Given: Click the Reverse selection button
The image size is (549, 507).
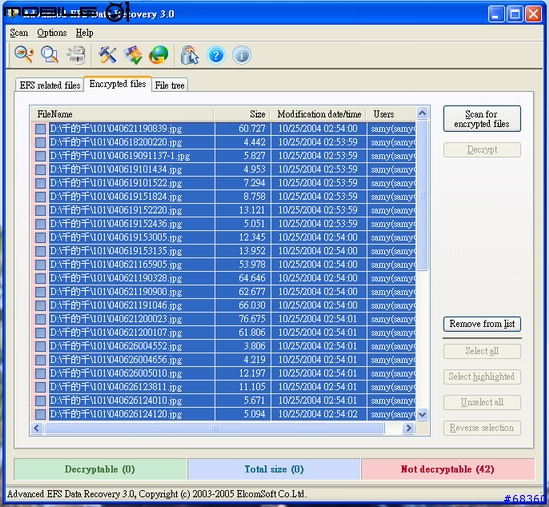Looking at the screenshot, I should pos(482,428).
